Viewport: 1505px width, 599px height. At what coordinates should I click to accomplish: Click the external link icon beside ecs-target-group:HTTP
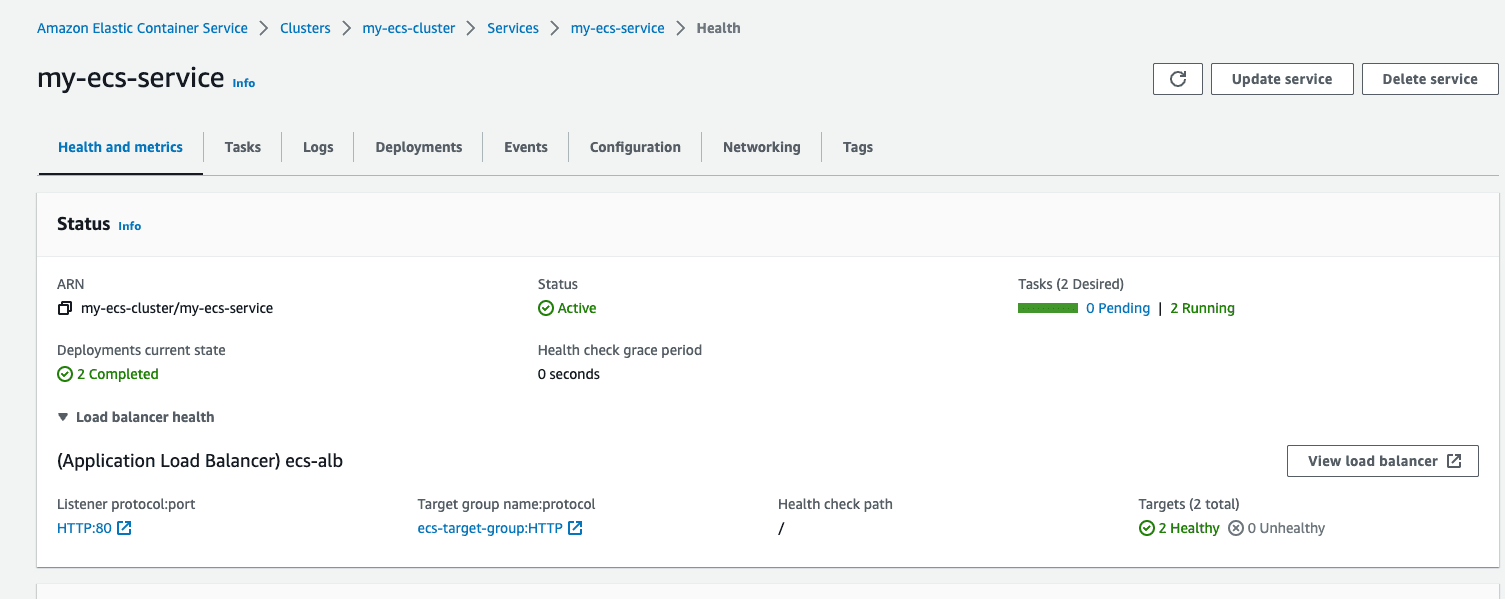point(574,527)
